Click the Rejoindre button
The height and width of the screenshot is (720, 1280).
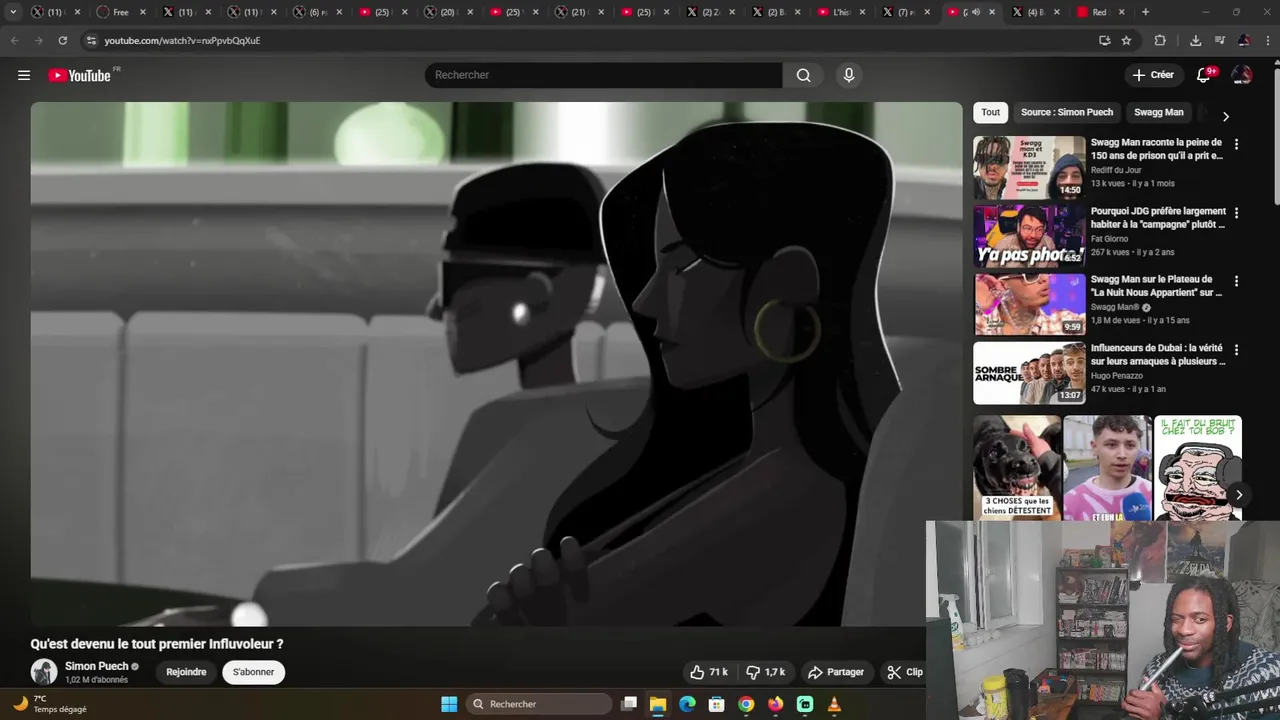(186, 672)
